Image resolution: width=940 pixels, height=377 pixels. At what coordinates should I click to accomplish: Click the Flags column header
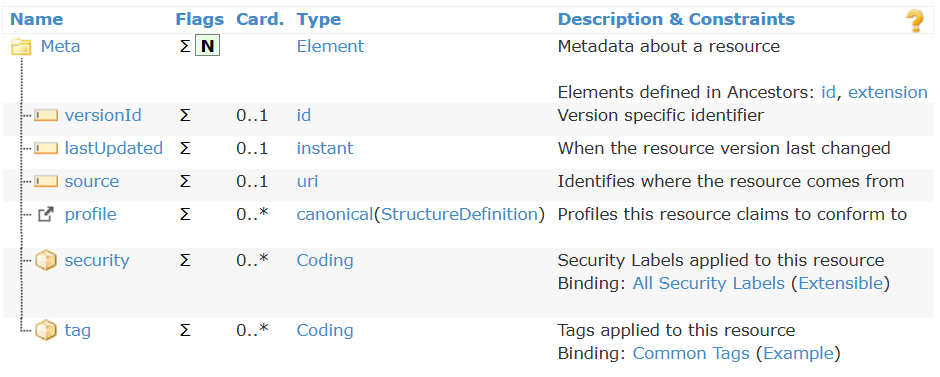click(200, 19)
